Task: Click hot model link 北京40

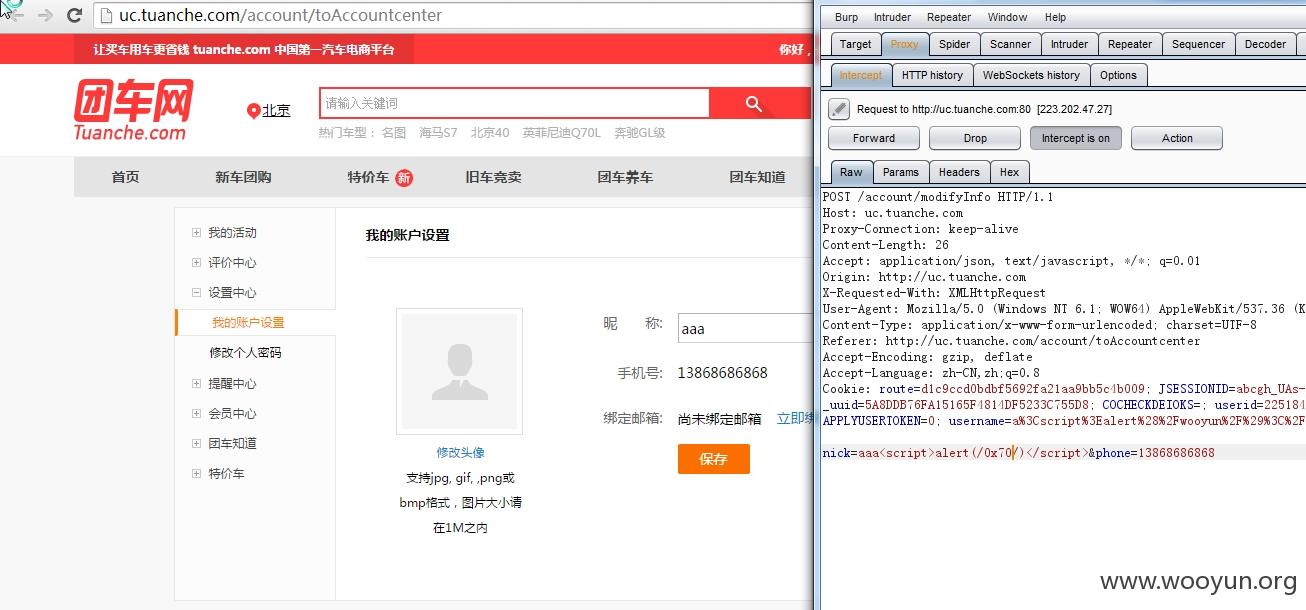Action: point(490,133)
